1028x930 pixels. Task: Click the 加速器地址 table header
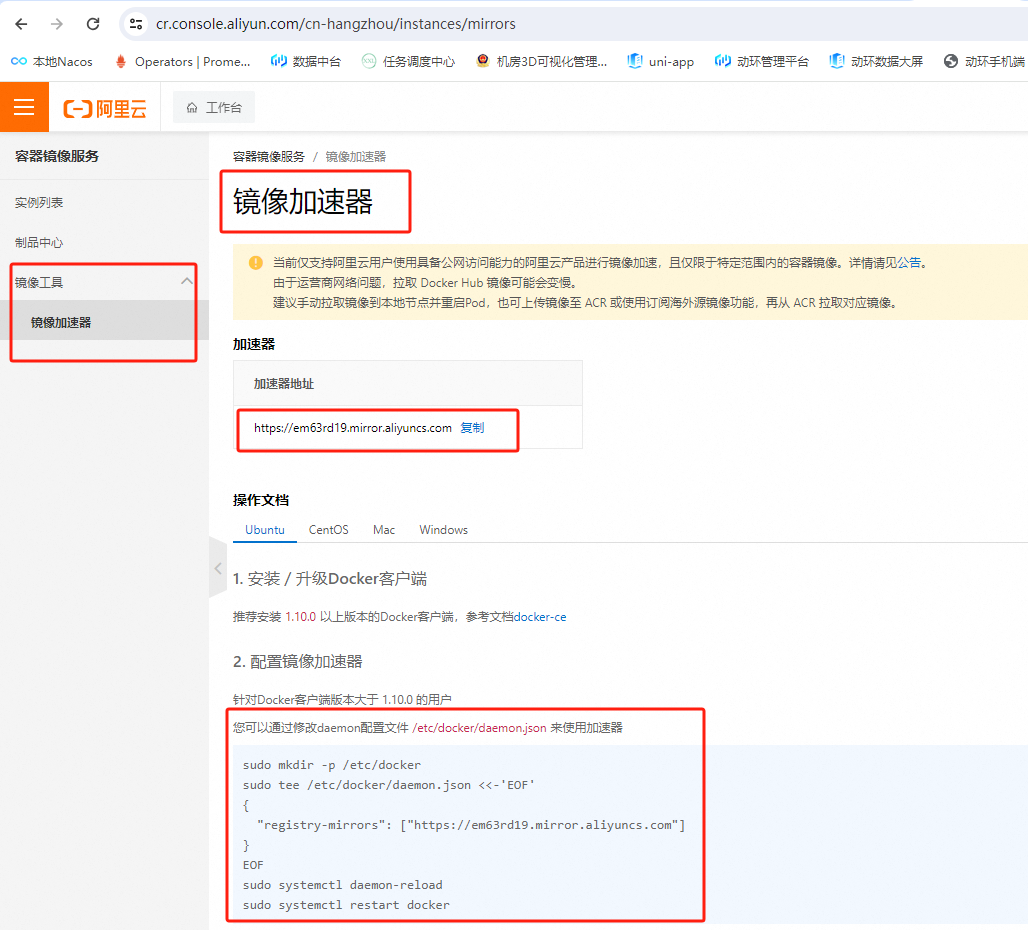pyautogui.click(x=284, y=383)
